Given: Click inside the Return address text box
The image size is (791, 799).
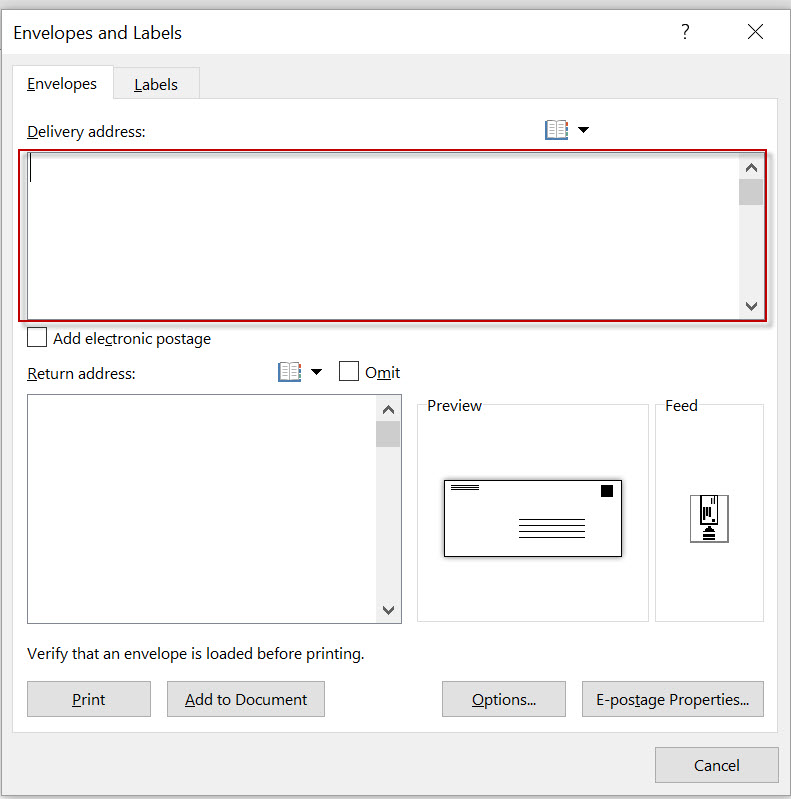Looking at the screenshot, I should coord(202,509).
